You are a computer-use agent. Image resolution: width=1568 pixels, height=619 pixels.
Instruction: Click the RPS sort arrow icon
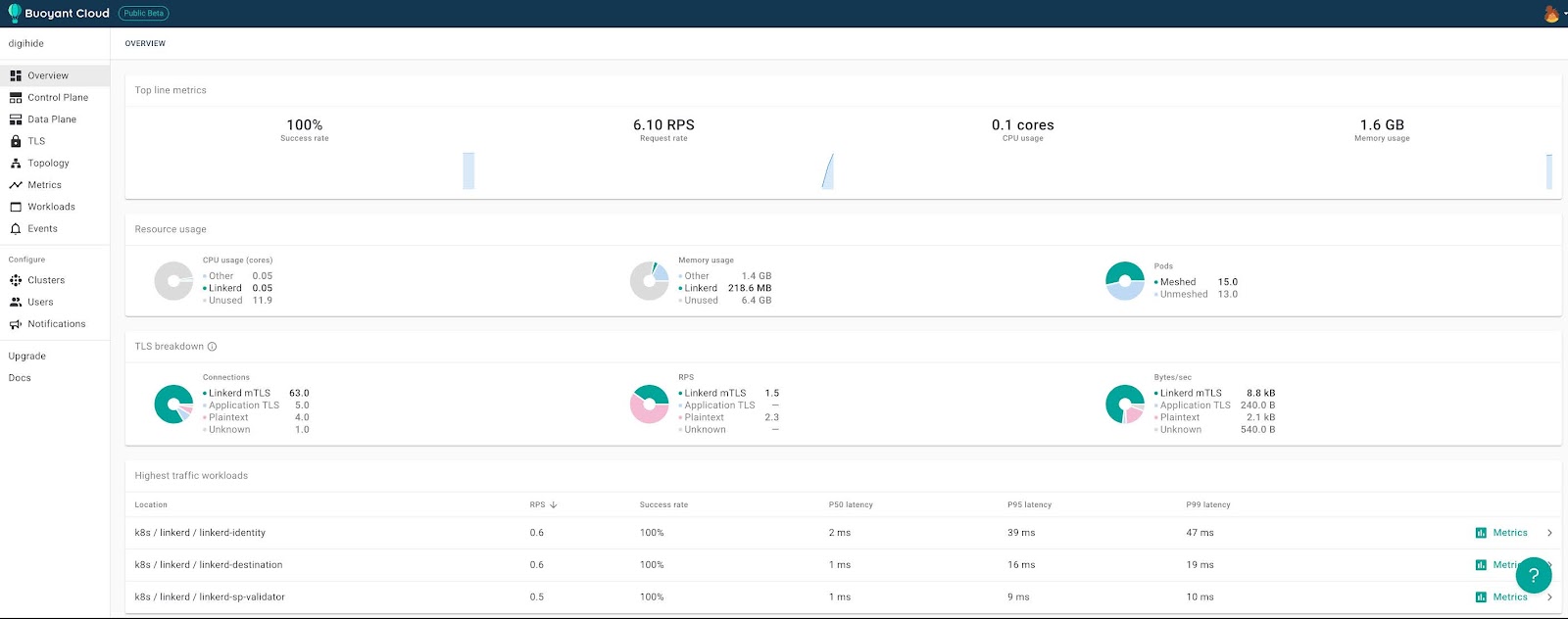pyautogui.click(x=554, y=505)
